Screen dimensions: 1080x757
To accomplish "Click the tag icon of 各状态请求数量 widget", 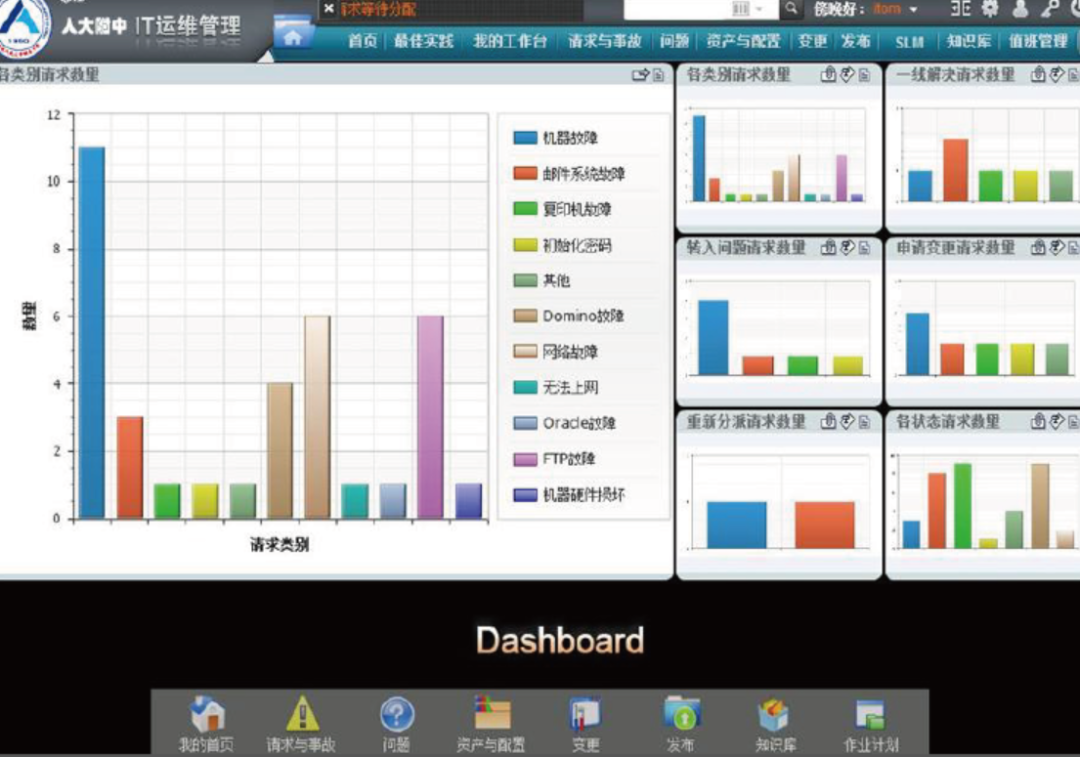I will click(1057, 421).
